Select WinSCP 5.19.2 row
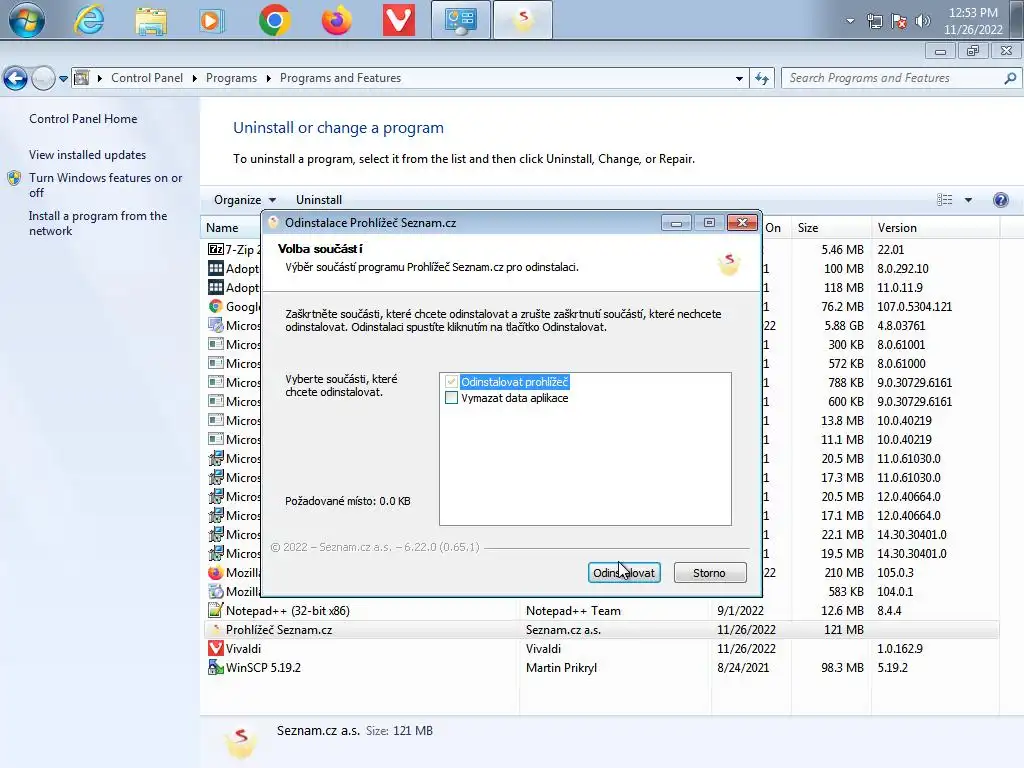Viewport: 1024px width, 768px height. 601,667
